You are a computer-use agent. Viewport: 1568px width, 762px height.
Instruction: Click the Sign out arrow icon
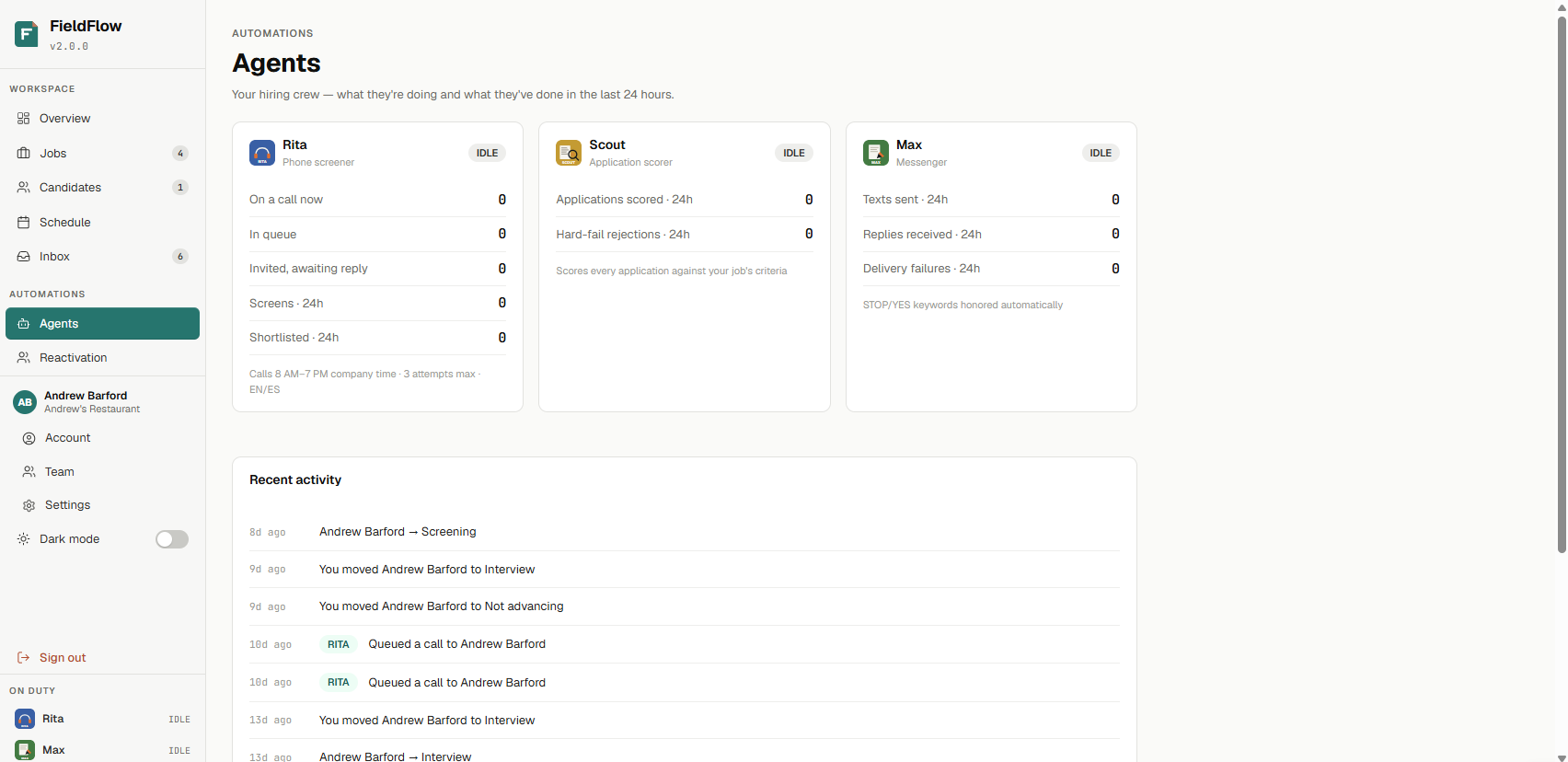point(24,658)
